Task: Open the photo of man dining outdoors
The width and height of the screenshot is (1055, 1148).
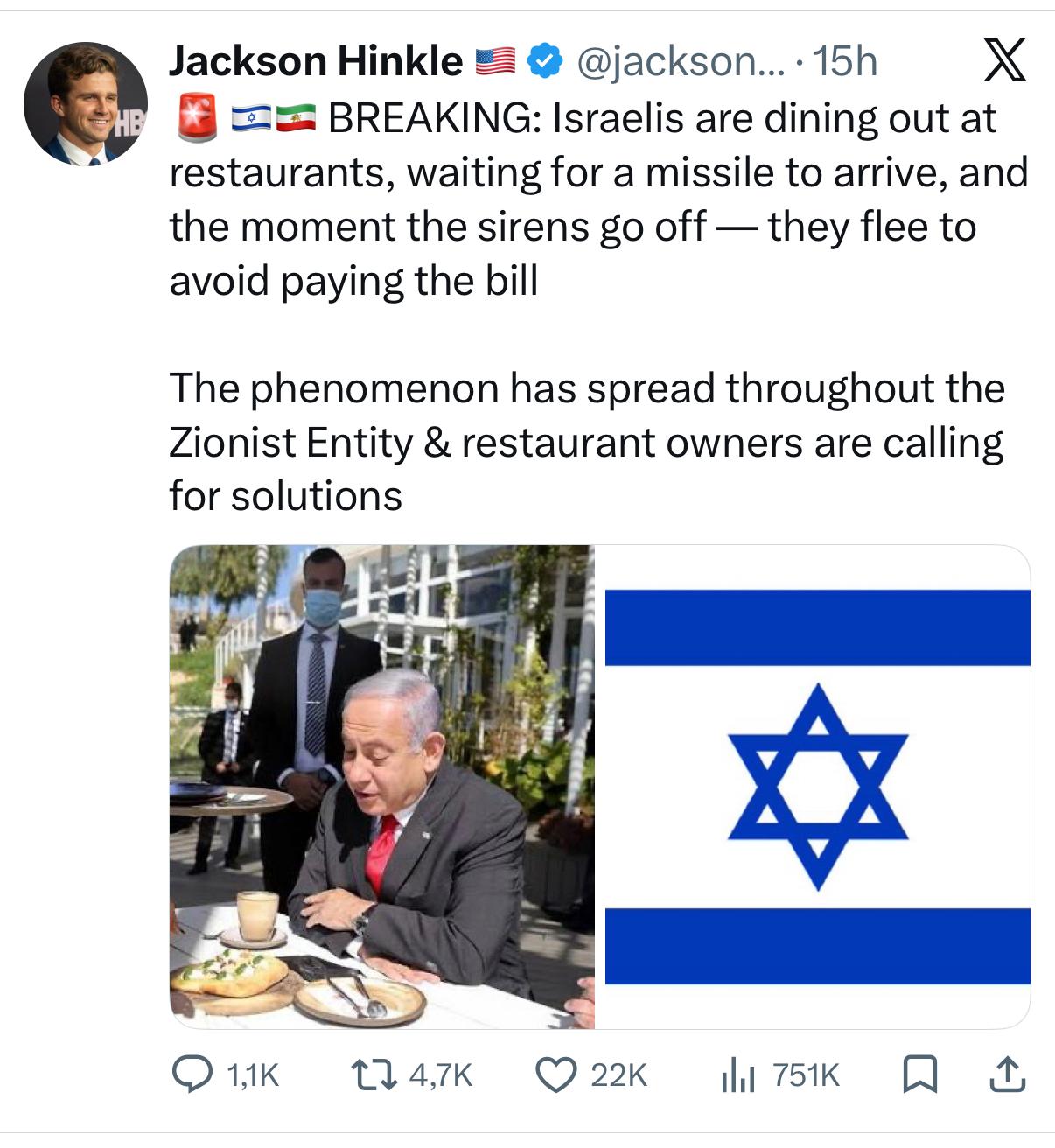Action: click(382, 786)
